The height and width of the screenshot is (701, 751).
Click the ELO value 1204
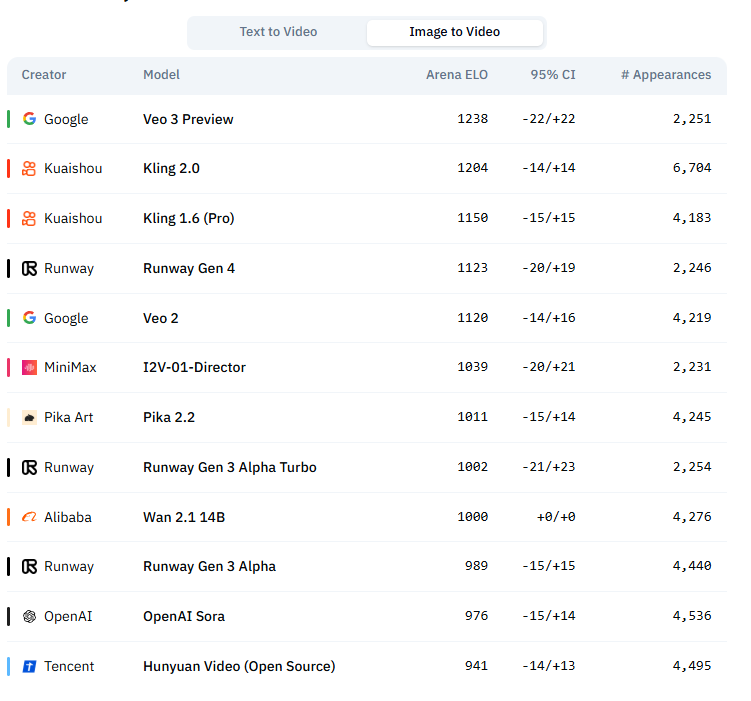(x=472, y=168)
